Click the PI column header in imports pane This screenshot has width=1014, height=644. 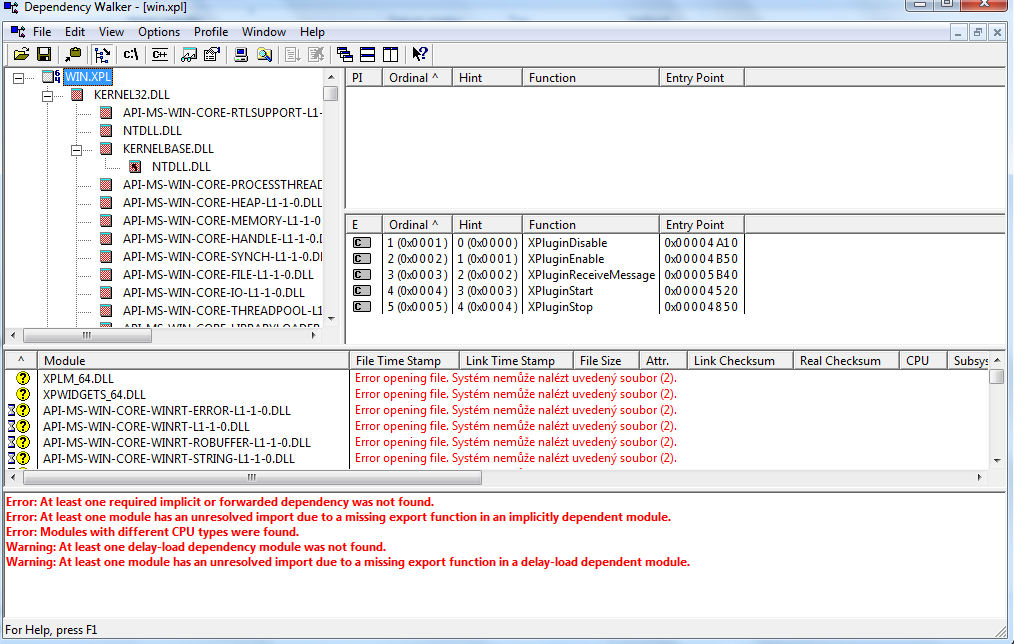pyautogui.click(x=364, y=78)
